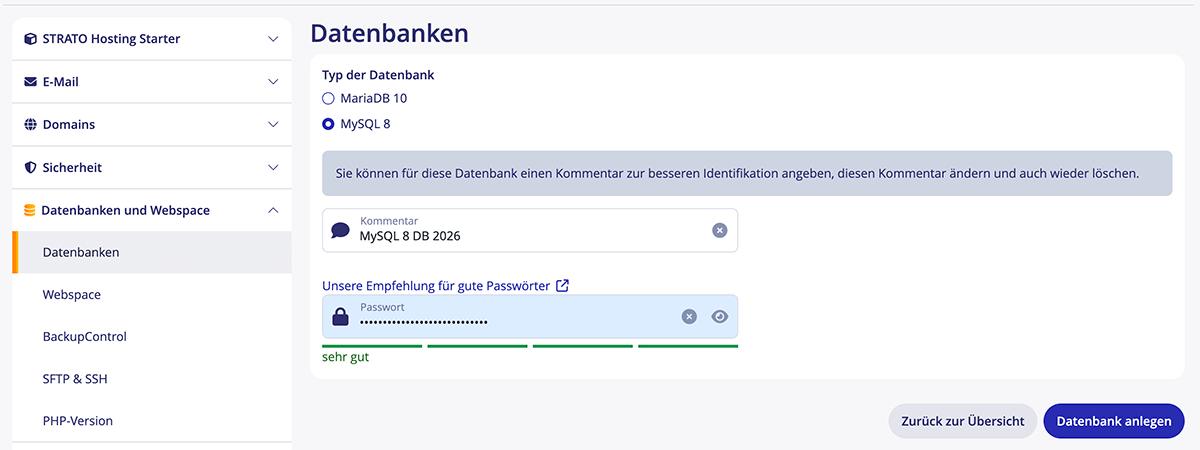Click the STRATO Hosting Starter package icon

click(x=30, y=39)
